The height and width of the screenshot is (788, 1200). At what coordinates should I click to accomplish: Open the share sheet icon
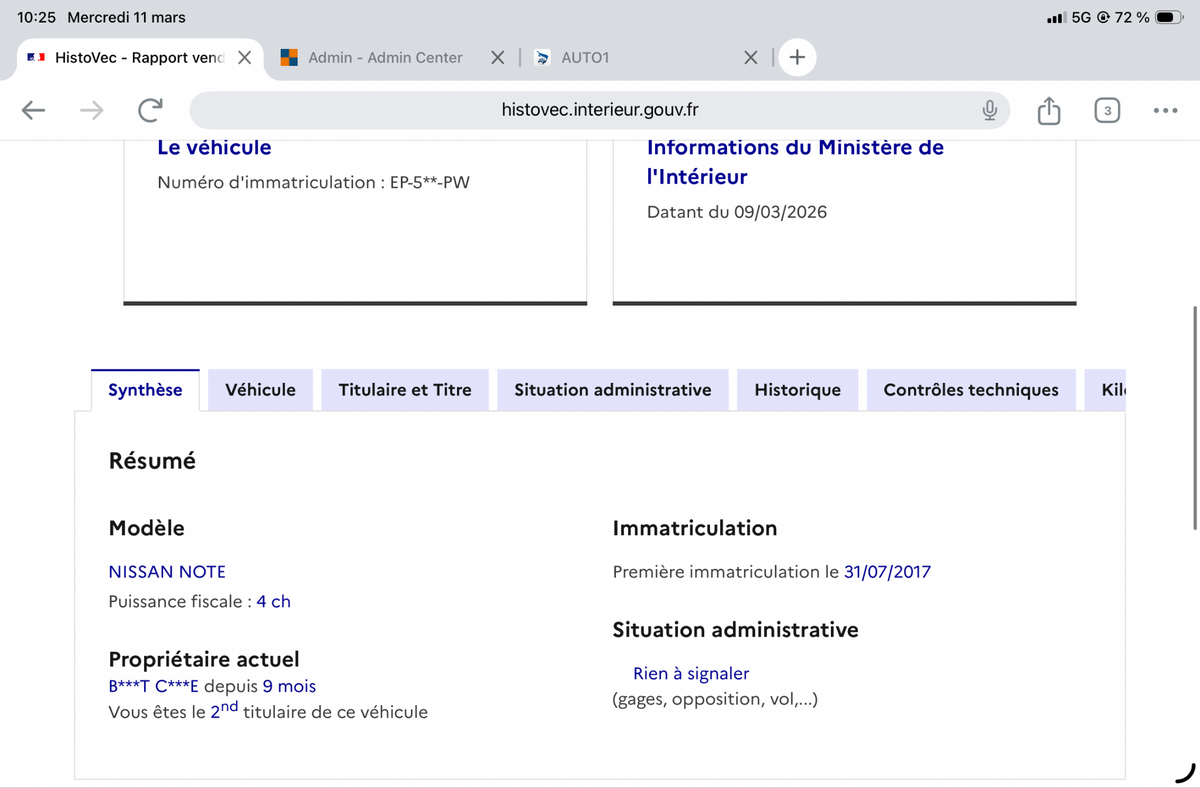1048,110
